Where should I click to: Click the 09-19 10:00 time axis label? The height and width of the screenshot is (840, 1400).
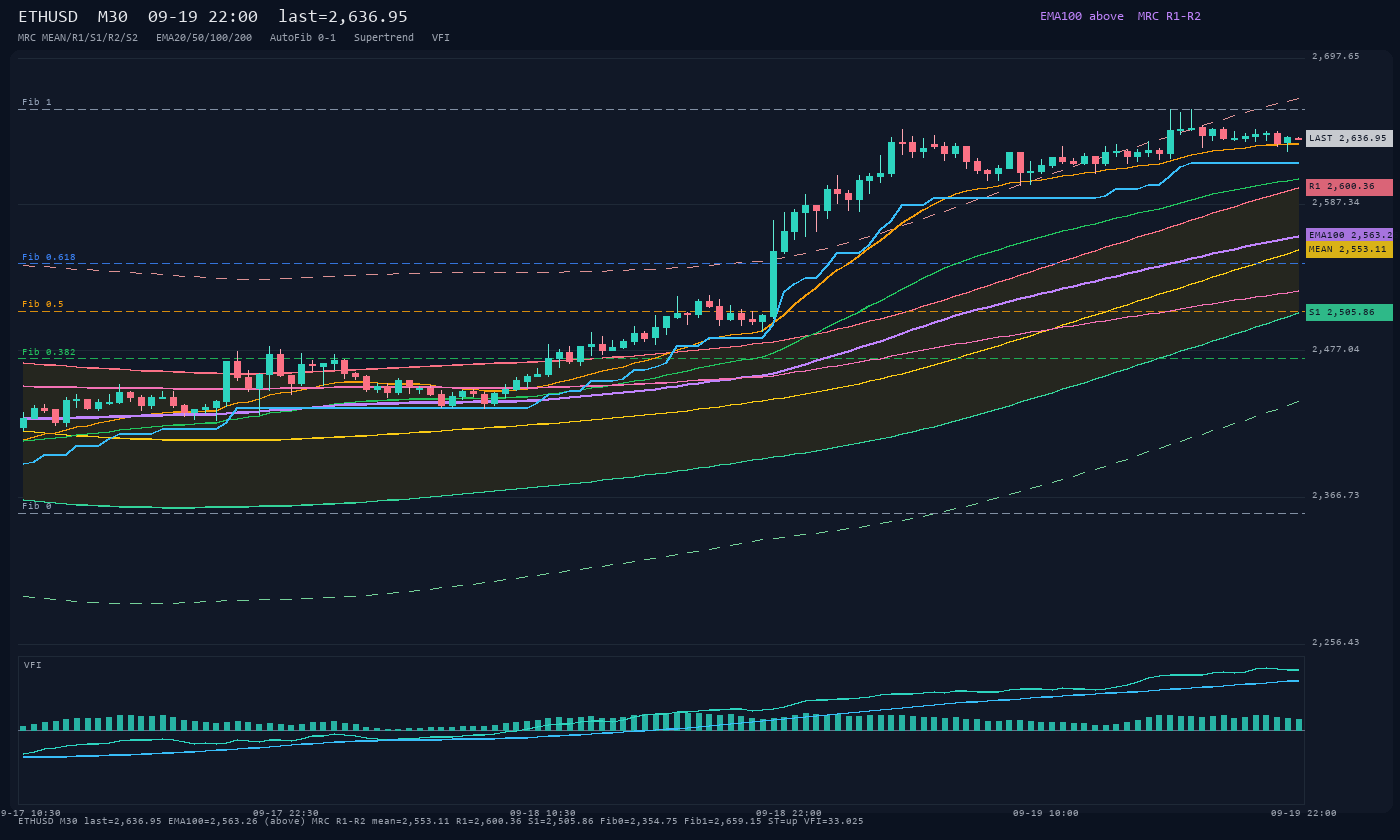point(1046,813)
